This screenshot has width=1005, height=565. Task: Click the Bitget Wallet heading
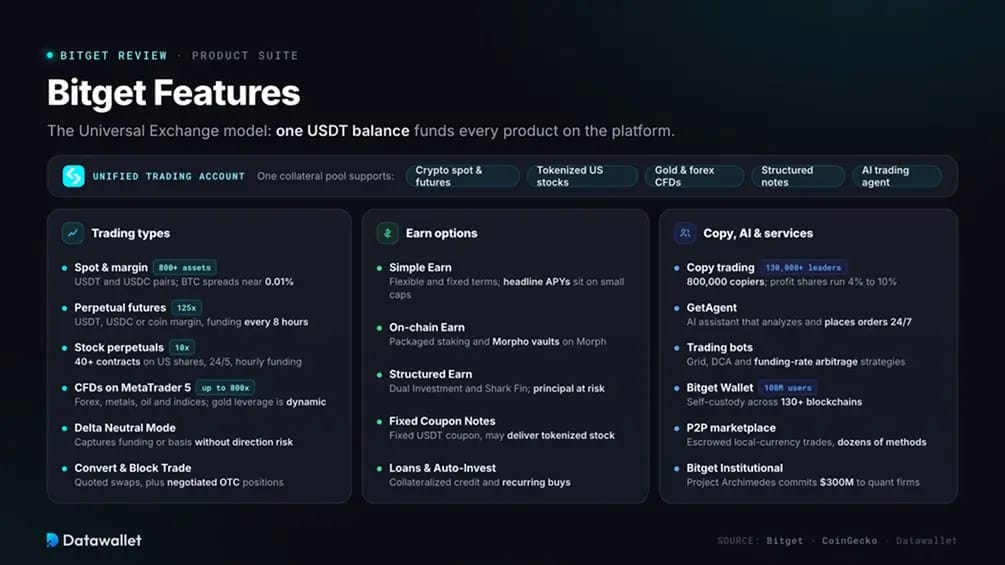pyautogui.click(x=720, y=388)
